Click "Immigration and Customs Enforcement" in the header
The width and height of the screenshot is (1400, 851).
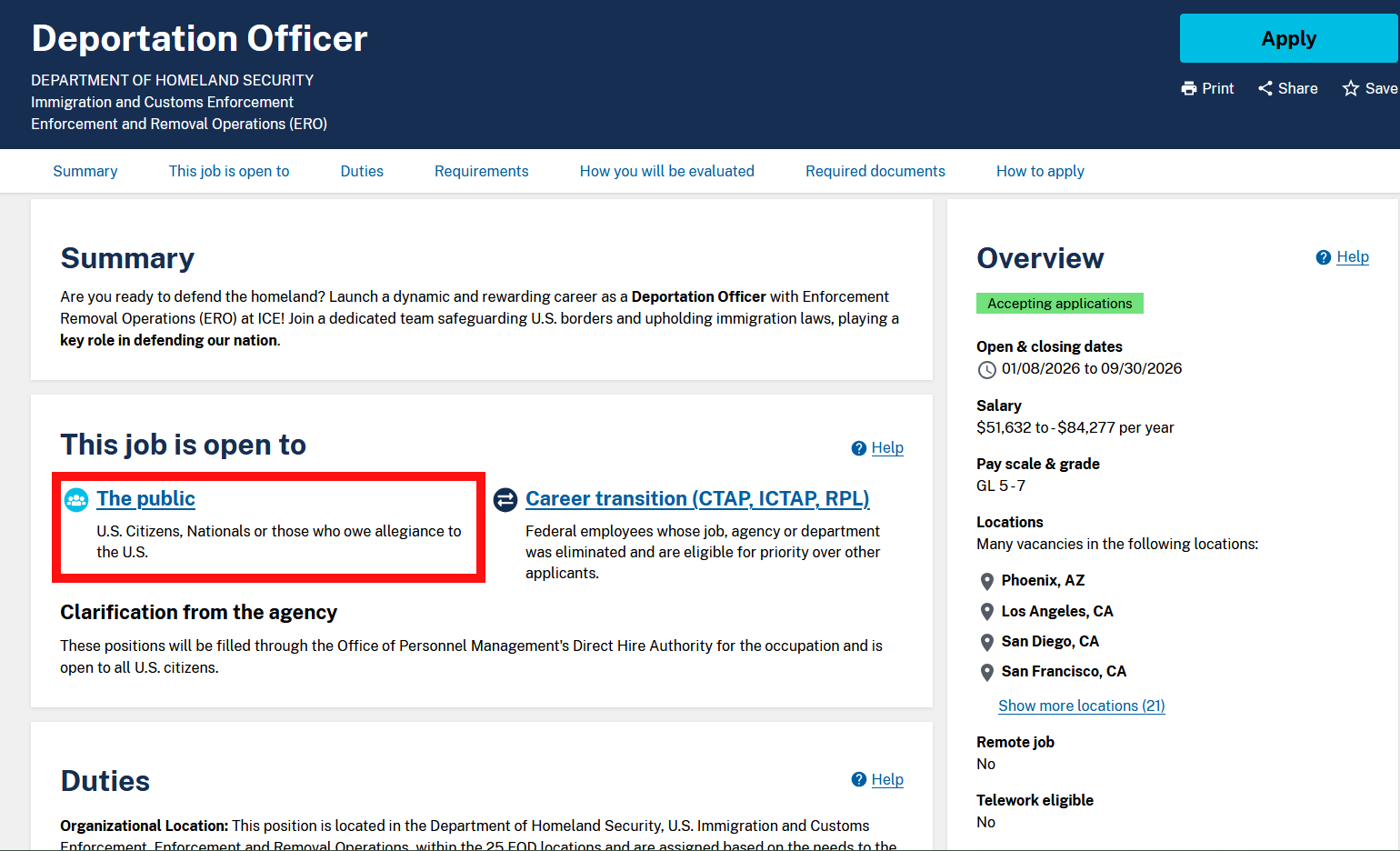(162, 102)
